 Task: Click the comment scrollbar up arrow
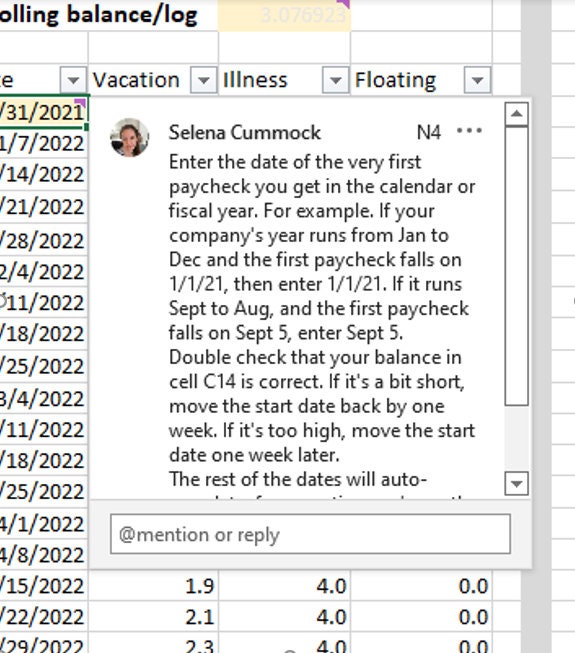pos(516,114)
